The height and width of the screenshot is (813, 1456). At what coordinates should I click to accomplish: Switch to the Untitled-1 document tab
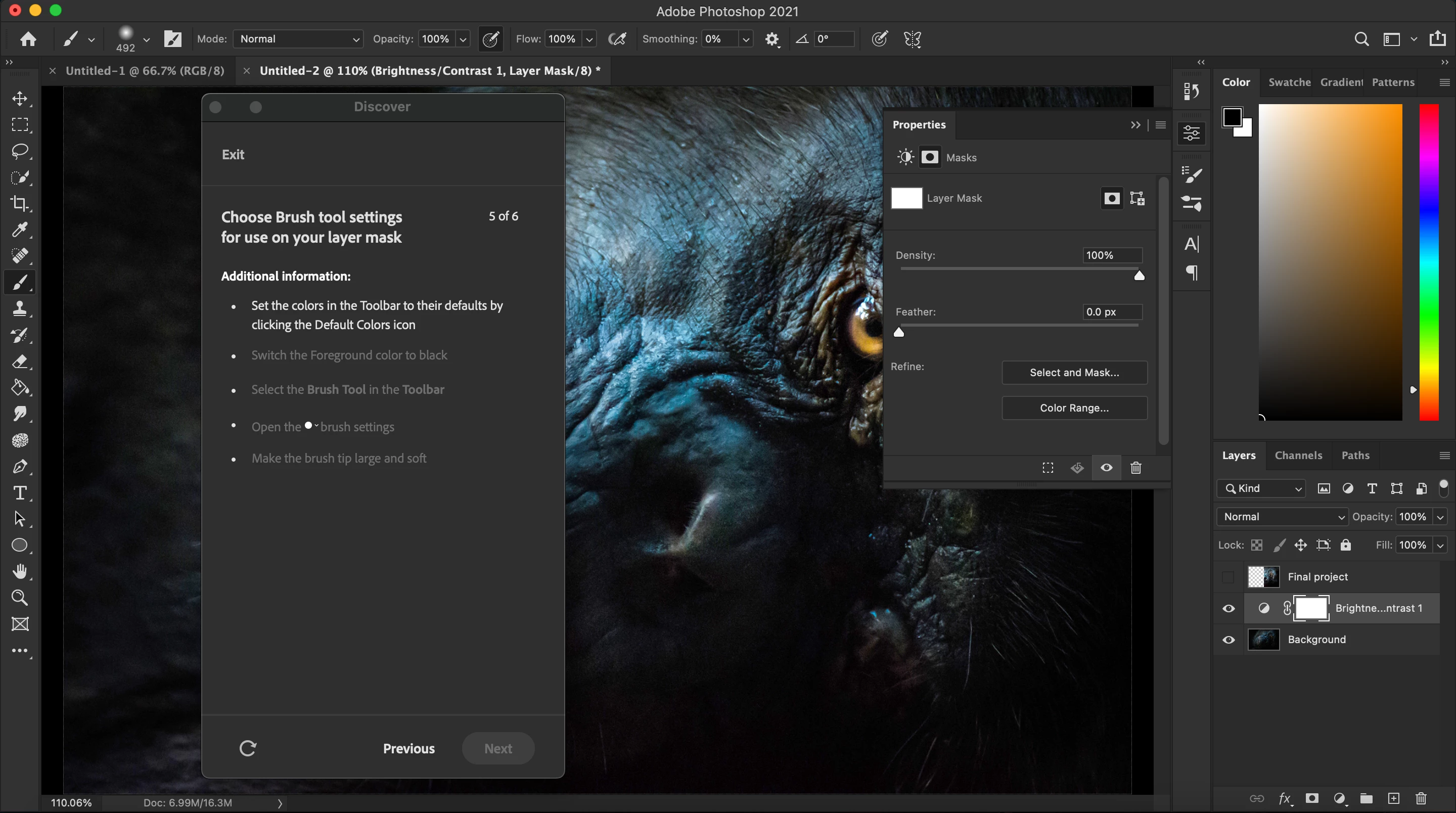click(x=145, y=71)
